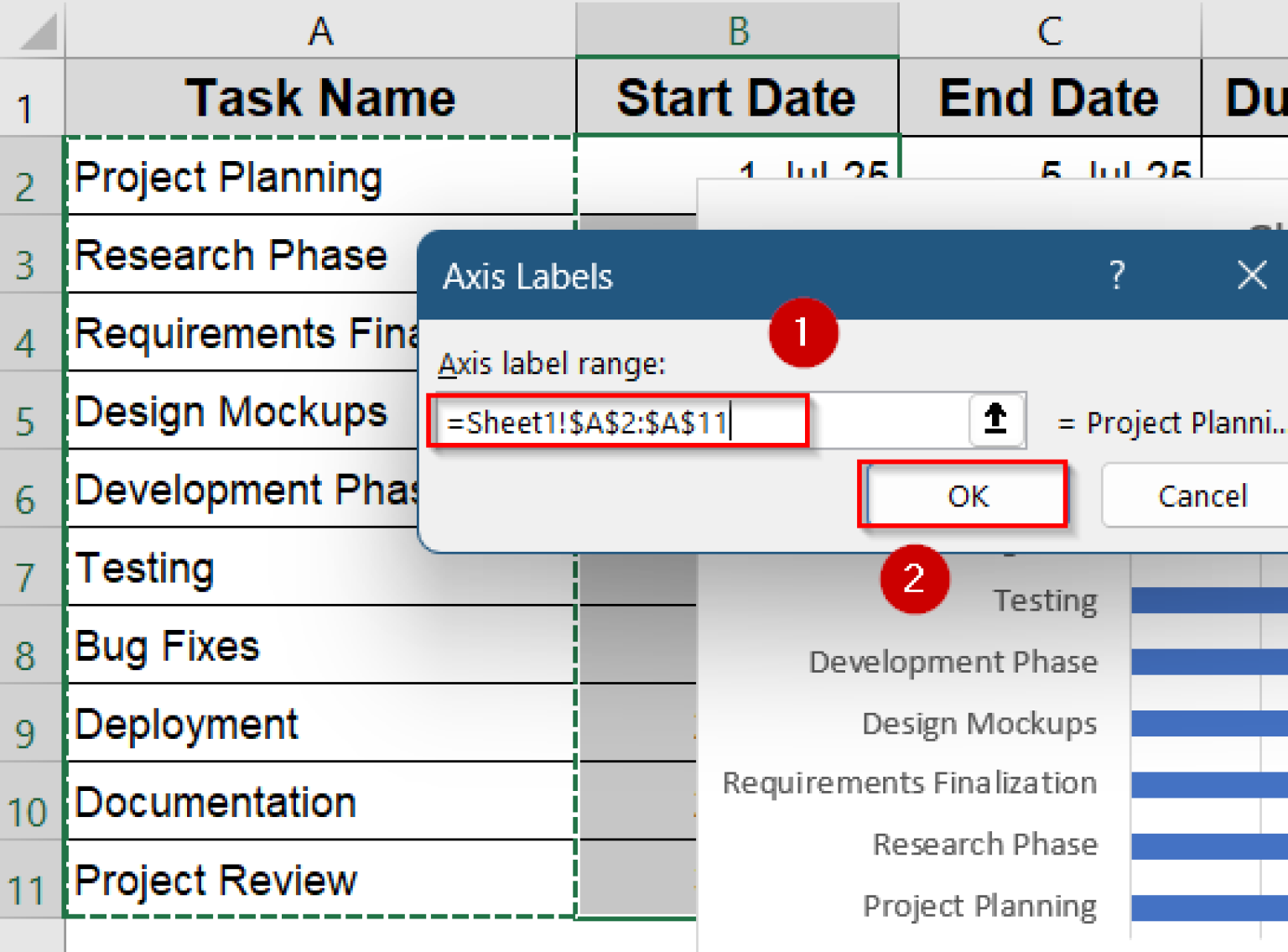Click the Research Phase chart axis label
The height and width of the screenshot is (952, 1288).
[x=984, y=844]
